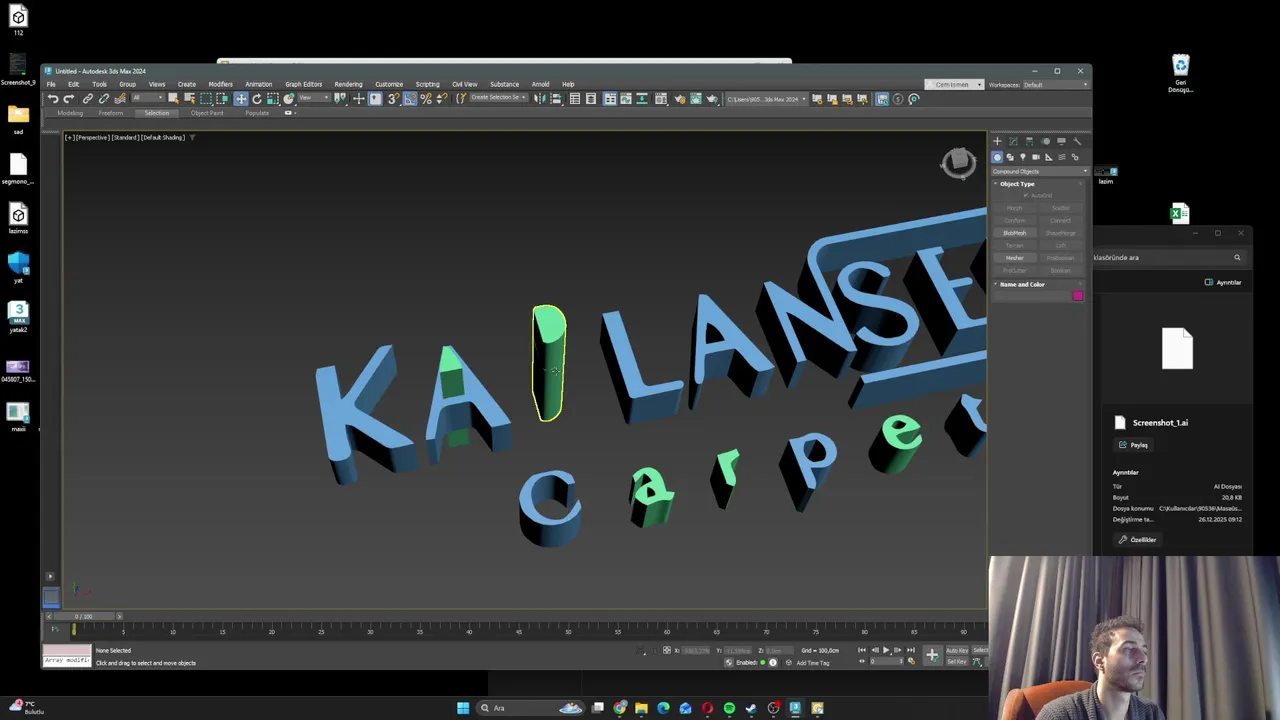
Task: Open the selection filter All dropdown
Action: pyautogui.click(x=148, y=98)
